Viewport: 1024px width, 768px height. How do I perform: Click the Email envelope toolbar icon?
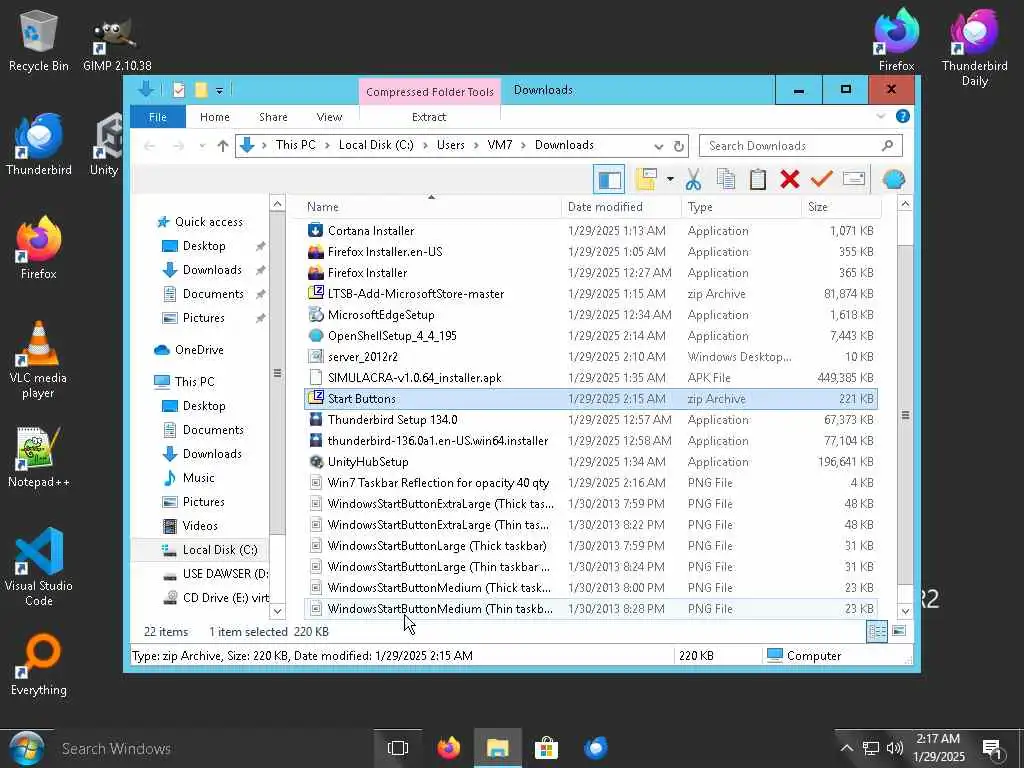[854, 179]
